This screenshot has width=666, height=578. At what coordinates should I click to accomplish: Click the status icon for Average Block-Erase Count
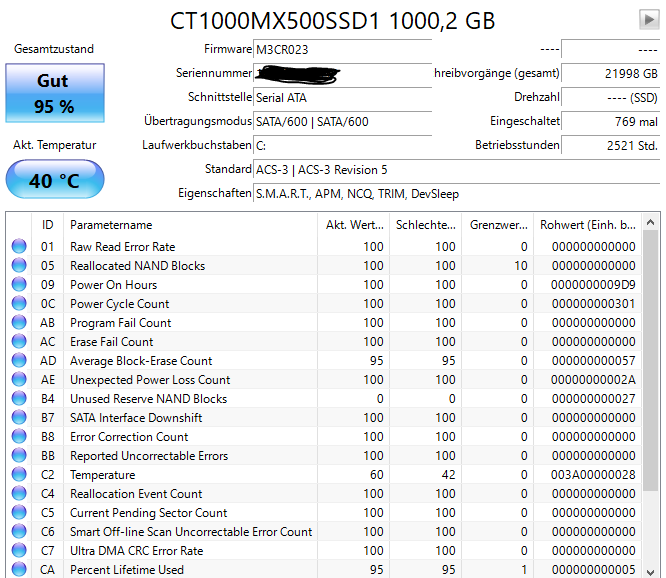[x=19, y=360]
